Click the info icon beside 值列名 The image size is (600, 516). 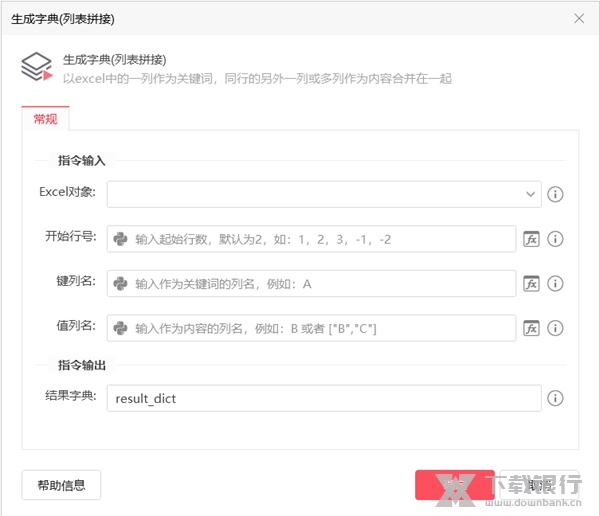[556, 328]
